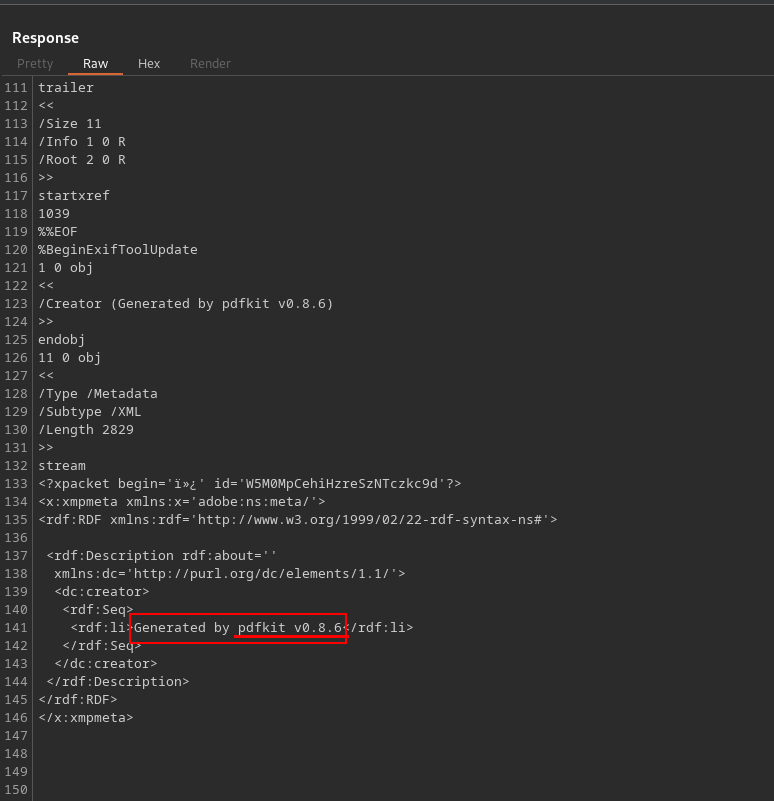The image size is (774, 801).
Task: Click the /Root 2 0 R line
Action: pos(82,160)
